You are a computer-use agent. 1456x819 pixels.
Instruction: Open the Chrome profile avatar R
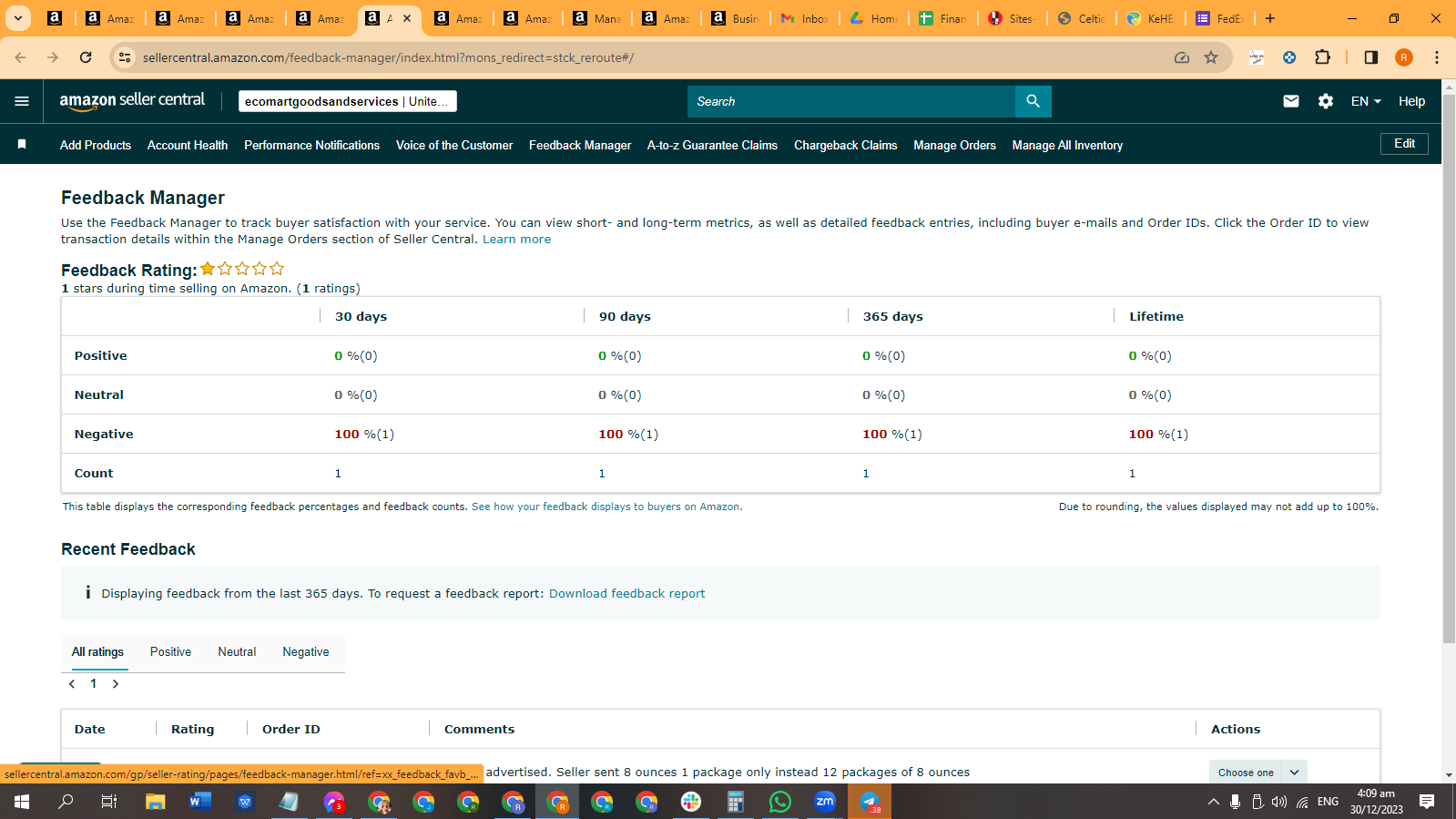1404,57
